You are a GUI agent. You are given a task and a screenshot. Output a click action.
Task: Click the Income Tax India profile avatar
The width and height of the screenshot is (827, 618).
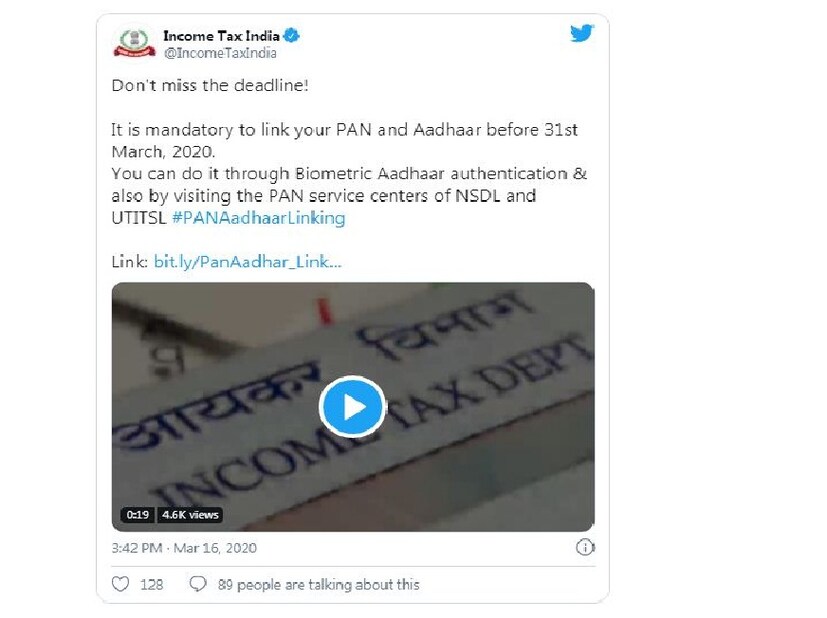click(x=134, y=43)
